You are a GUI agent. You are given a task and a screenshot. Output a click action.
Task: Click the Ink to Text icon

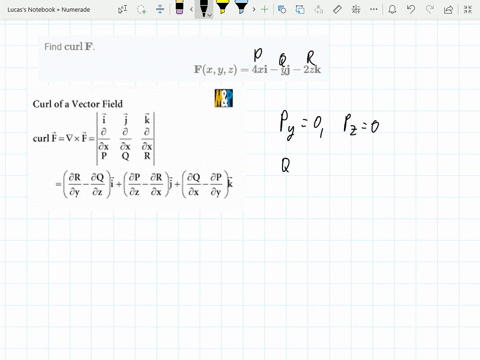(319, 9)
